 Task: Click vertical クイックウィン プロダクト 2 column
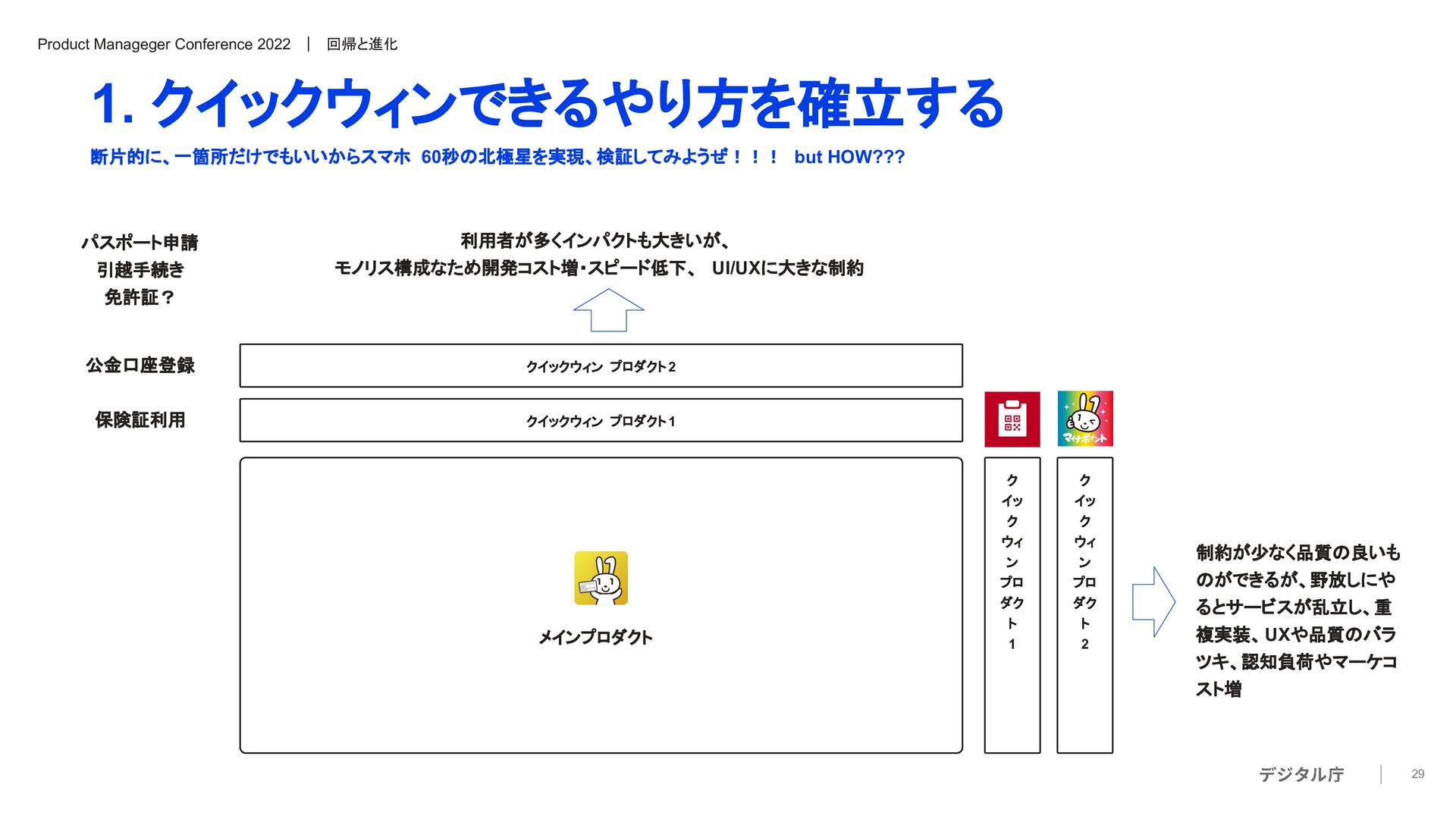1084,604
